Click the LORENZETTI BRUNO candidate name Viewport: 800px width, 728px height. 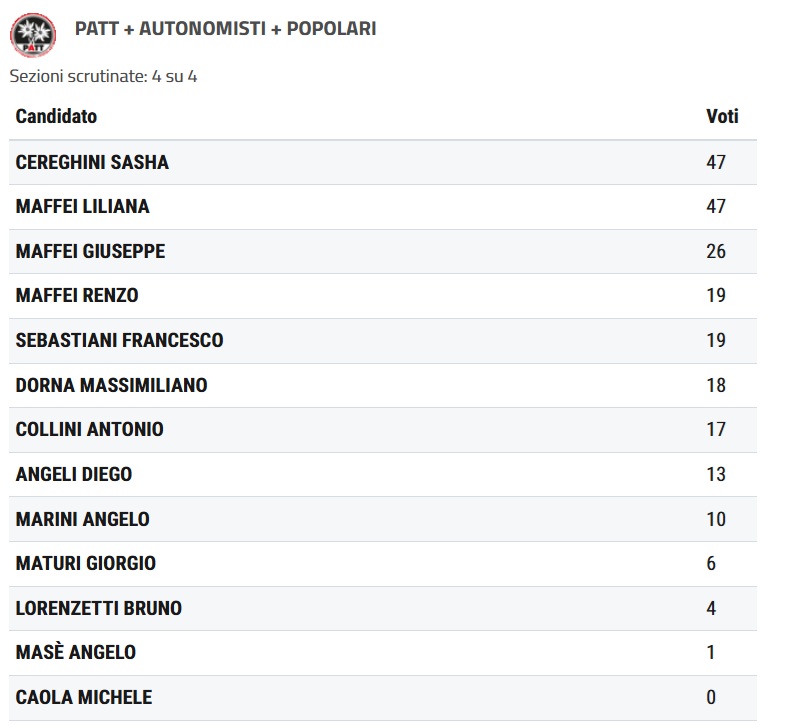click(98, 608)
